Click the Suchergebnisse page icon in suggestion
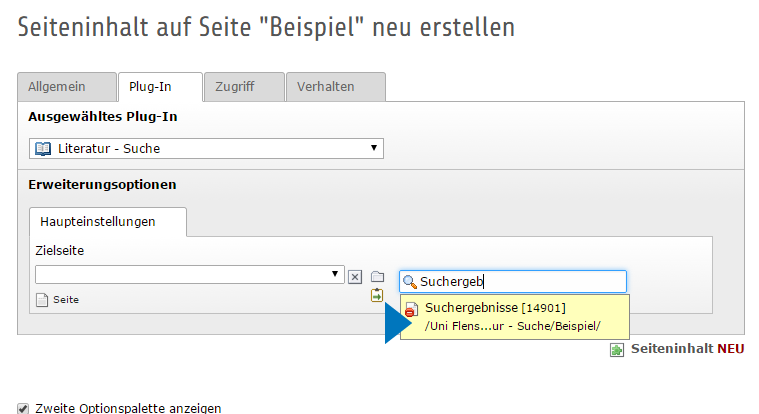The image size is (759, 414). (412, 311)
